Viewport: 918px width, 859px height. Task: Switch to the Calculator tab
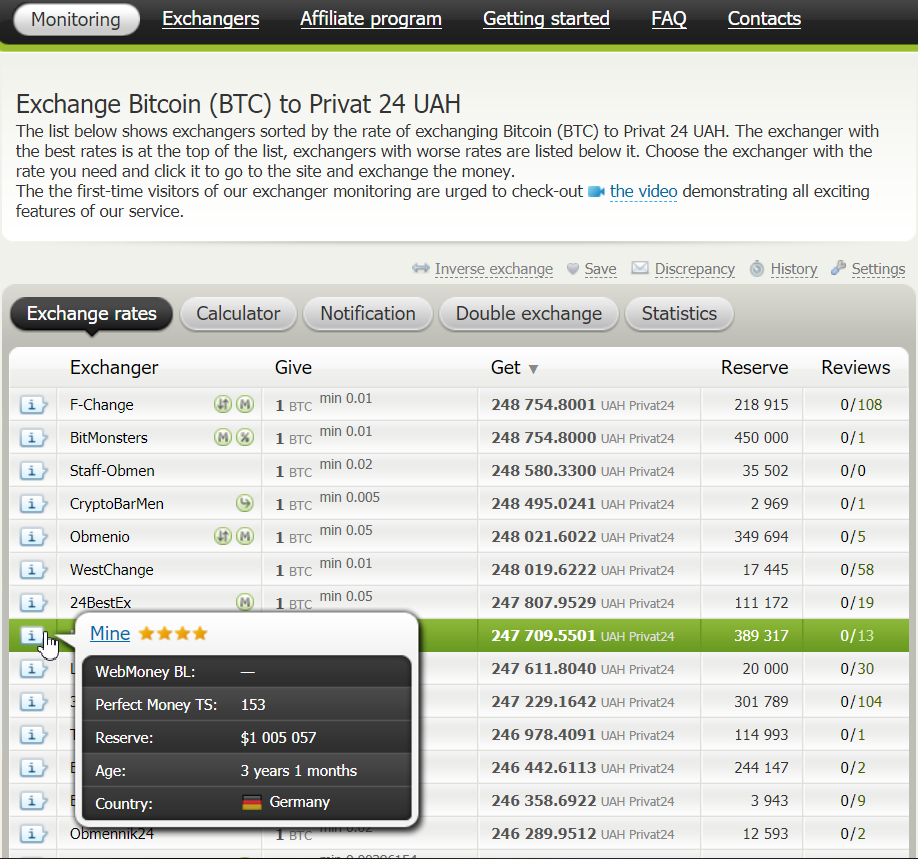(x=238, y=314)
